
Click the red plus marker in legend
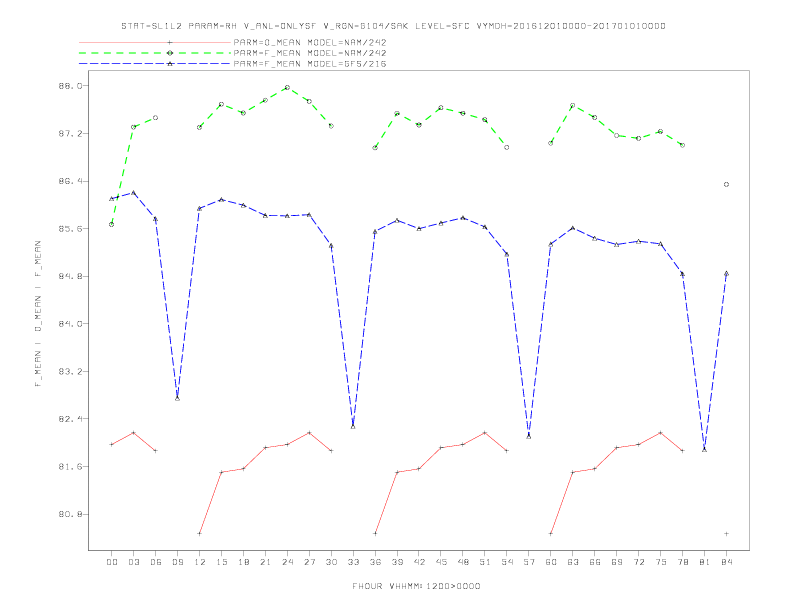pyautogui.click(x=170, y=42)
